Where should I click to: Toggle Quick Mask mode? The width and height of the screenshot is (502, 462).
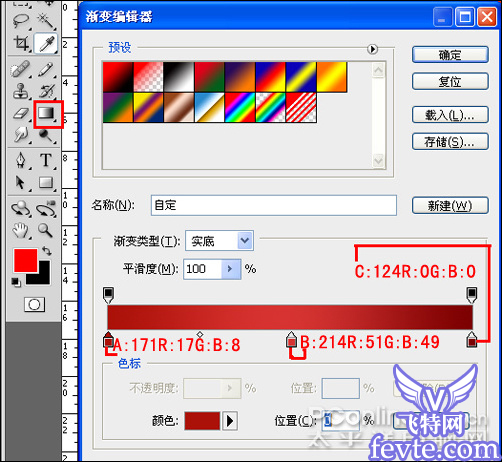34,304
